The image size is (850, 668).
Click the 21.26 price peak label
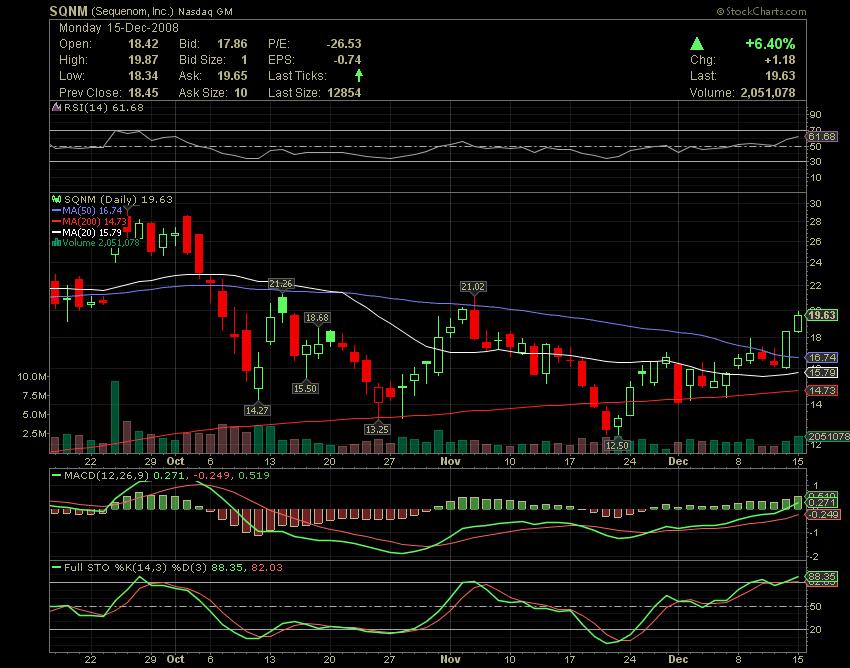pos(281,284)
